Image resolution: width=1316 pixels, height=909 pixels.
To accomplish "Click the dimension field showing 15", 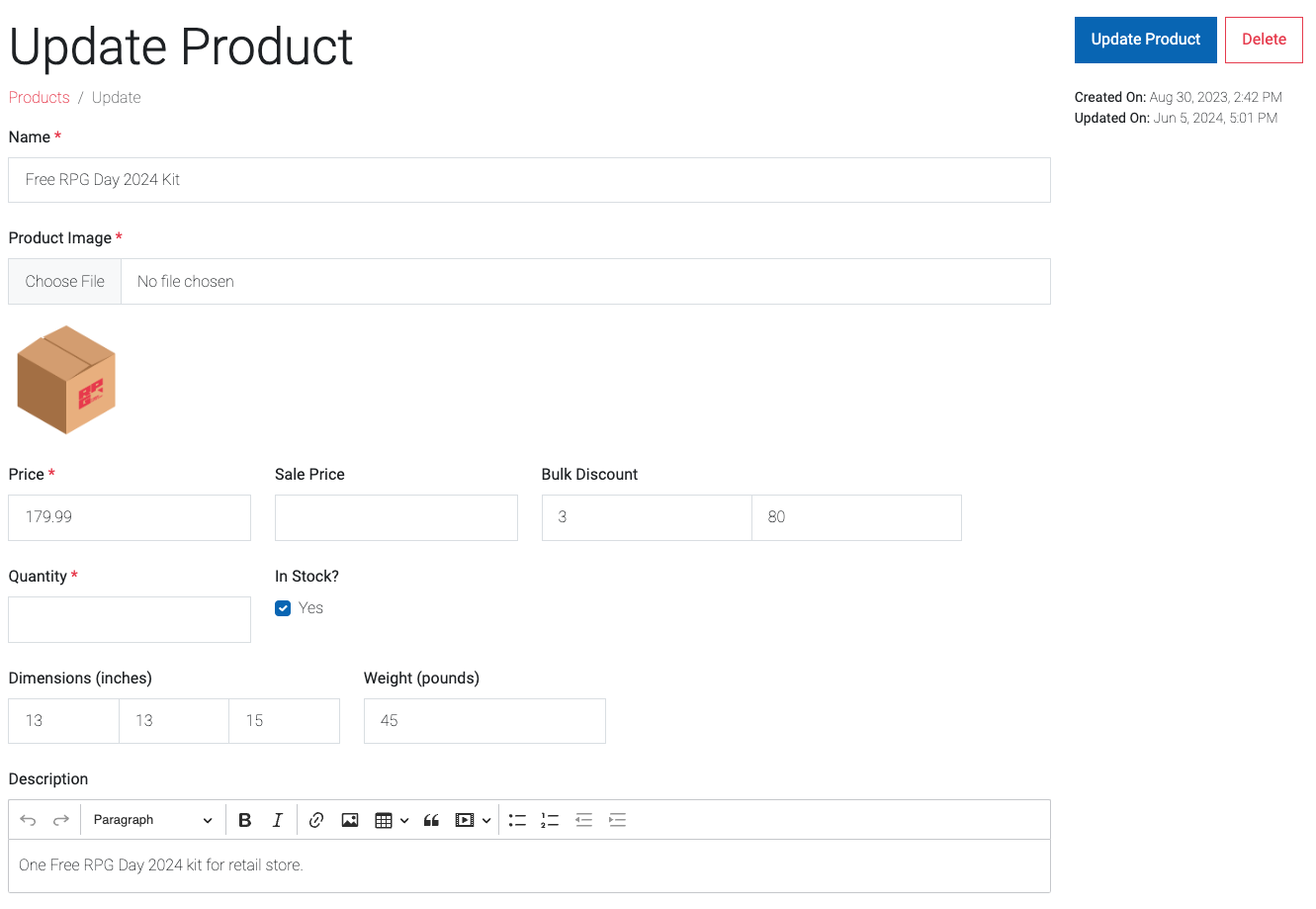I will coord(285,721).
